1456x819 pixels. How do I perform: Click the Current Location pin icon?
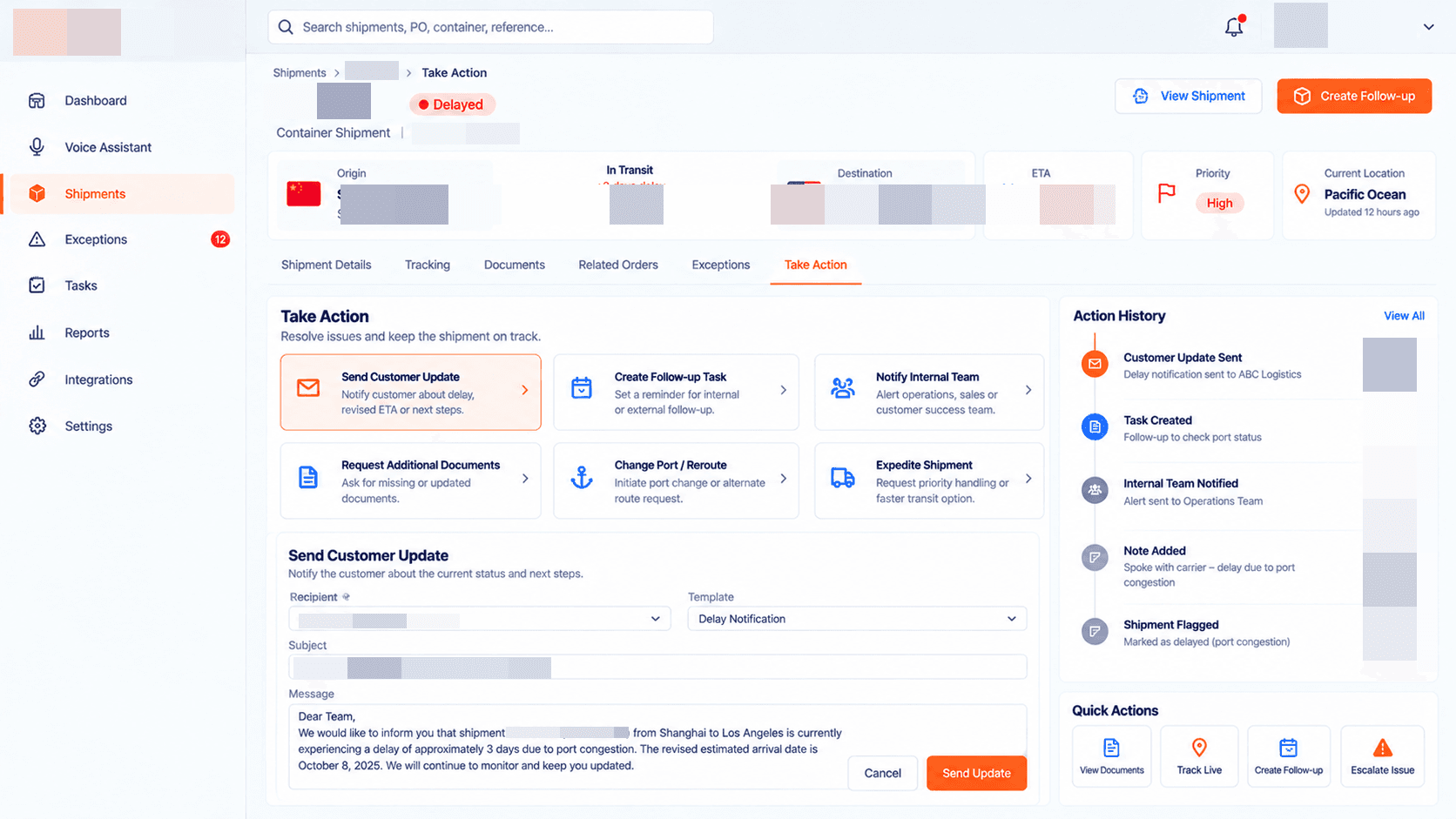pos(1302,194)
